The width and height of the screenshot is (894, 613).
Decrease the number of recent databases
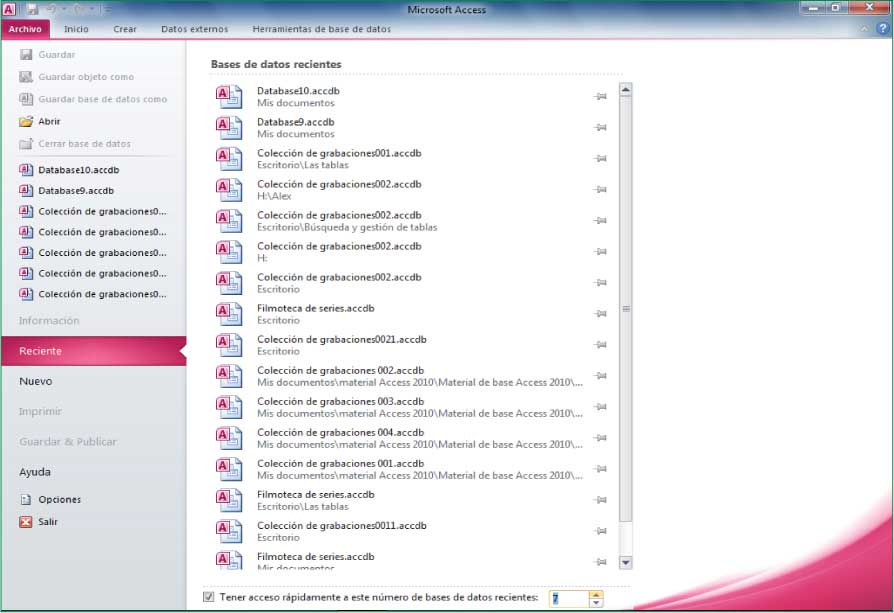(596, 603)
